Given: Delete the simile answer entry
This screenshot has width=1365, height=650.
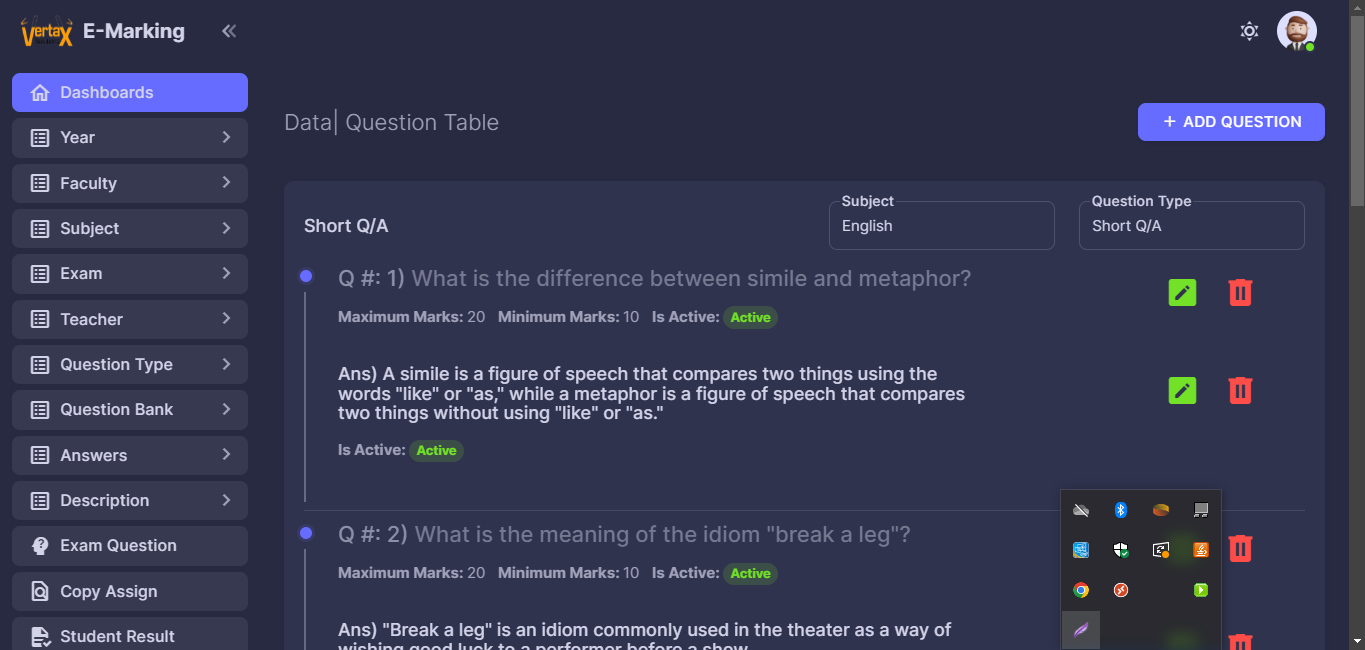Looking at the screenshot, I should (x=1240, y=390).
